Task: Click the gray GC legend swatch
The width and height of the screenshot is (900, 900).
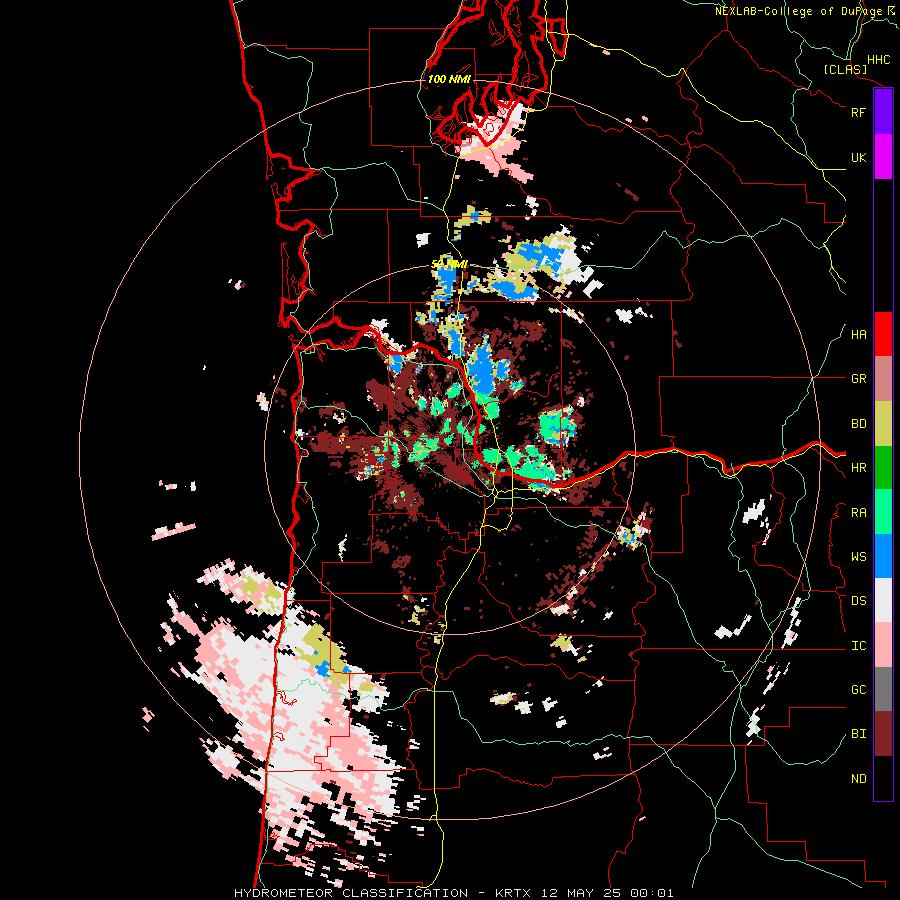Action: pos(883,689)
